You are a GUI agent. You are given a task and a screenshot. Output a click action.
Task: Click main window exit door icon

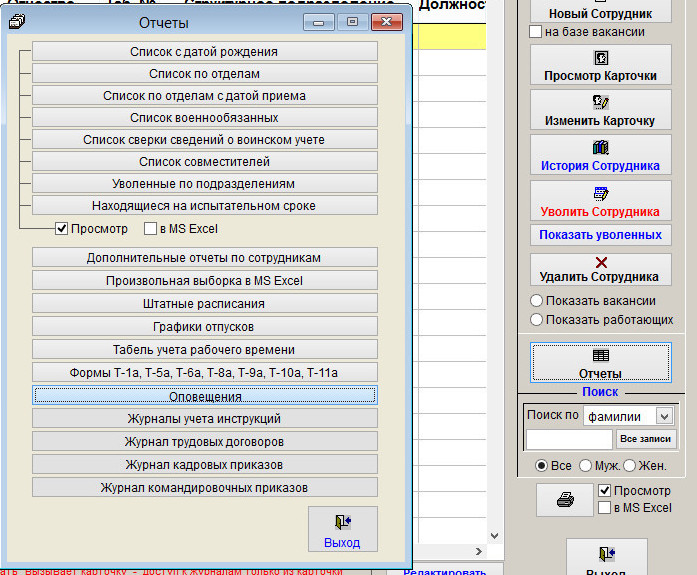pos(607,554)
